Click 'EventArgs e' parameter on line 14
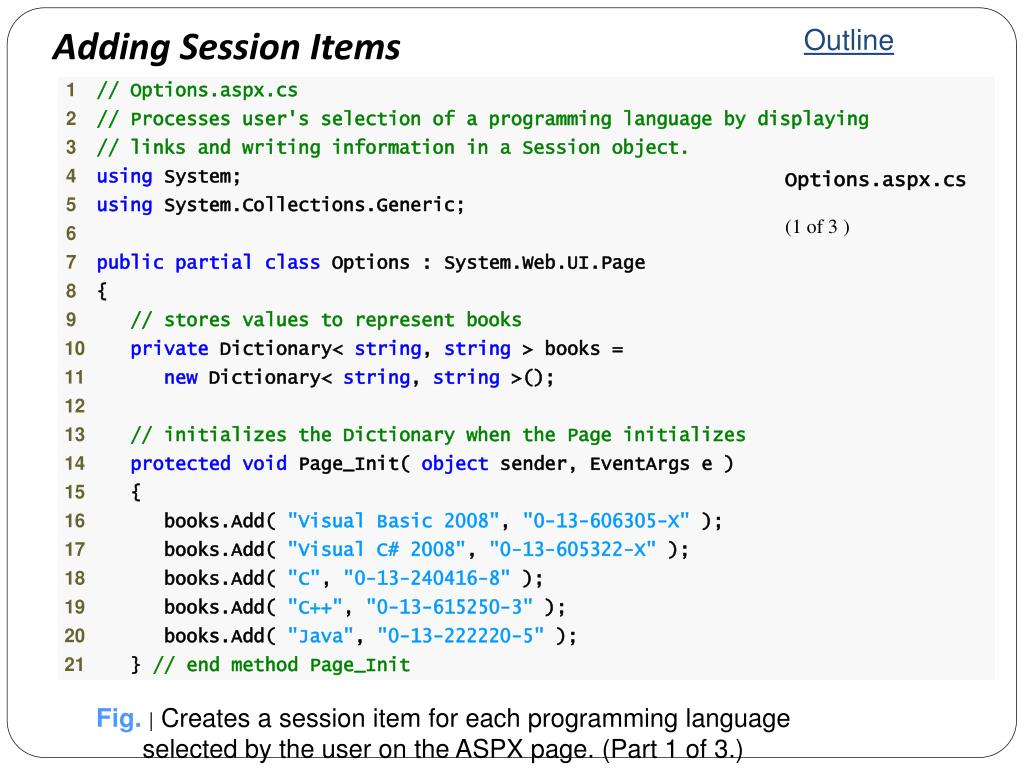 click(651, 464)
